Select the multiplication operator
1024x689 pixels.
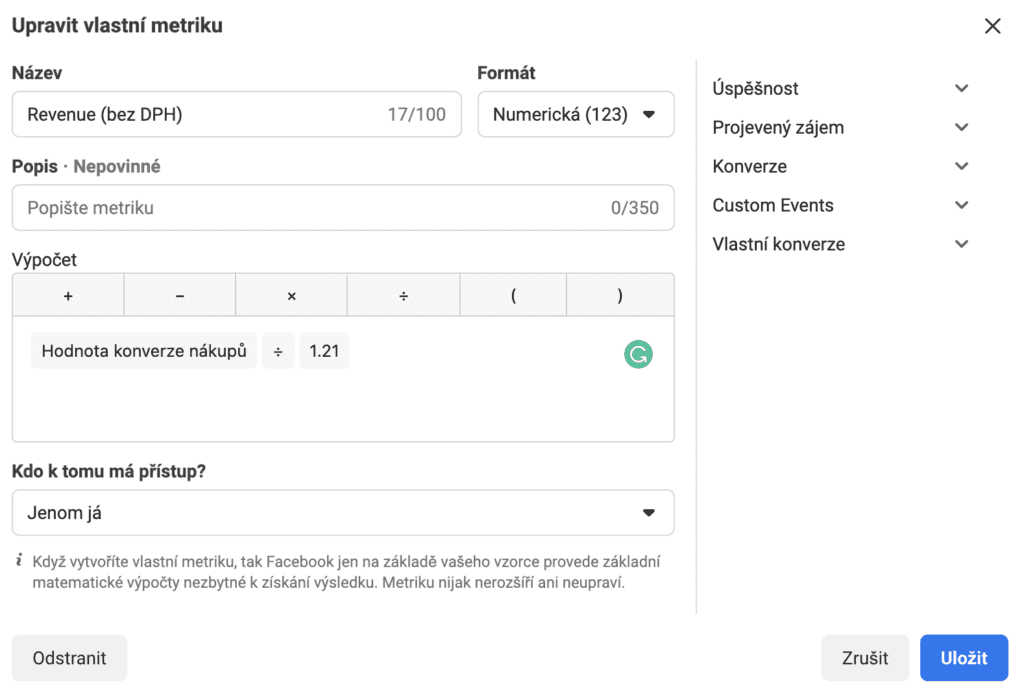tap(291, 295)
